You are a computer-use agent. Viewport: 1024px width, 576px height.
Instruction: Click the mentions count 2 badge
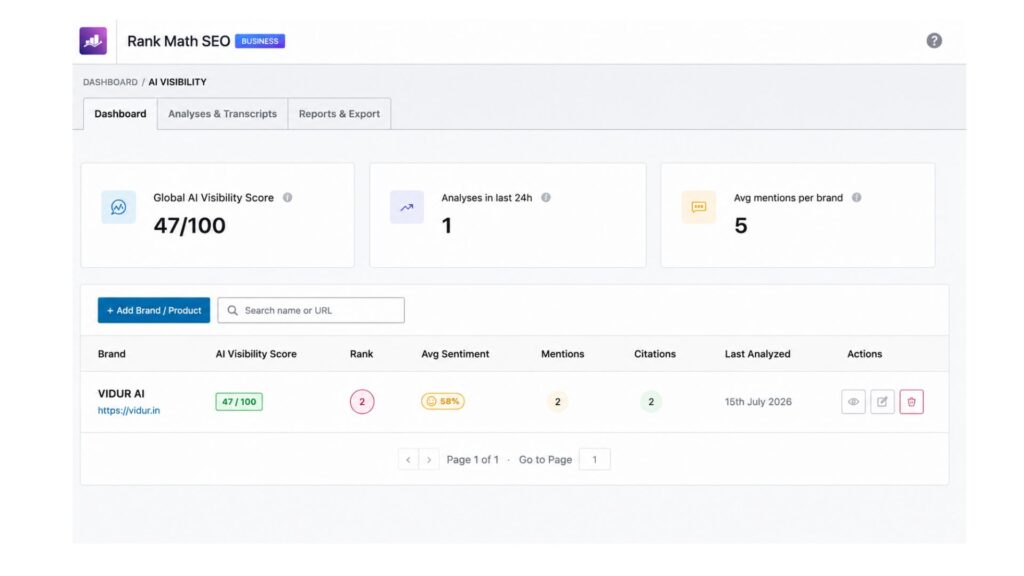[x=558, y=402]
